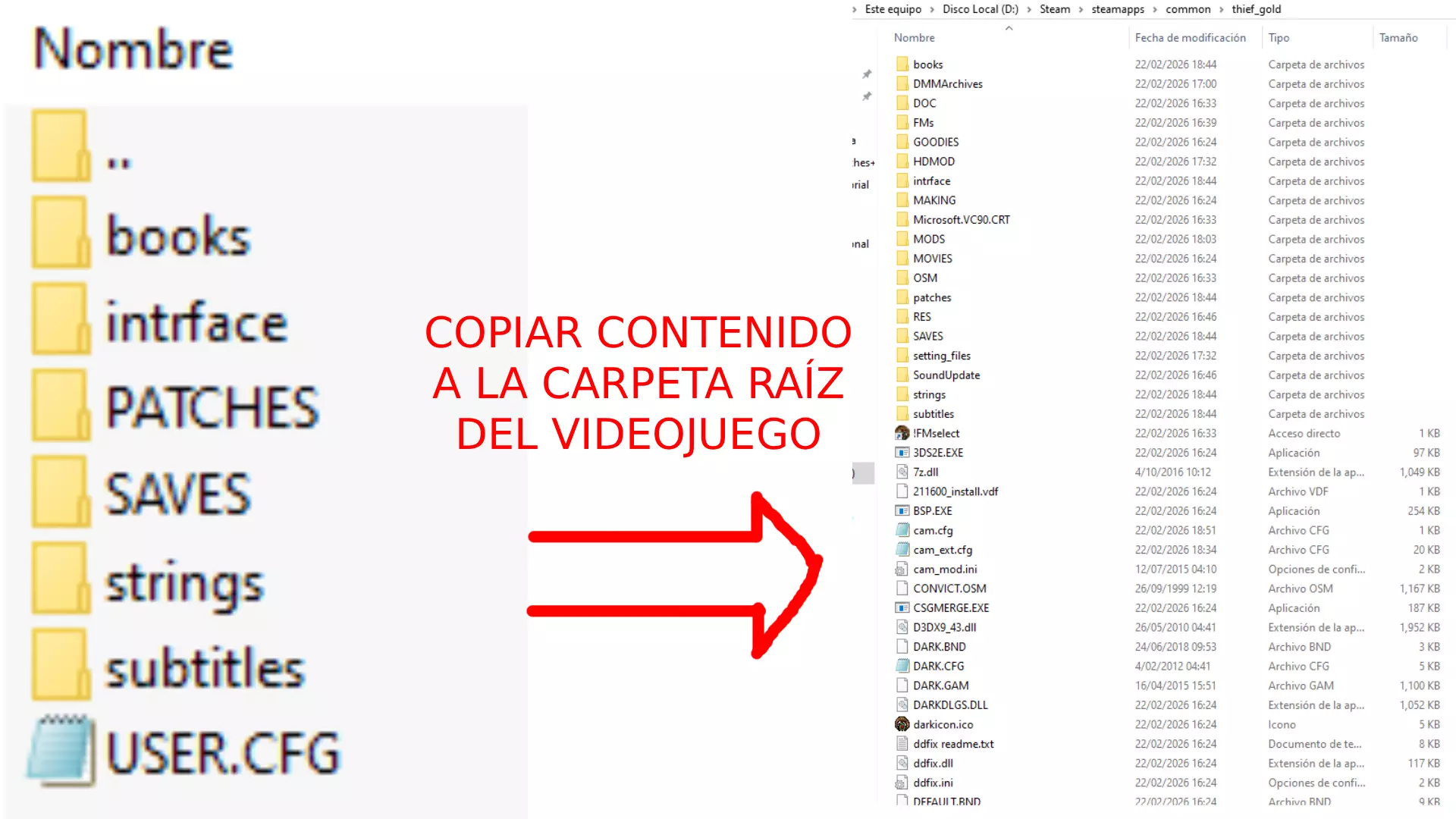Image resolution: width=1456 pixels, height=819 pixels.
Task: Expand the chevron after Steam in breadcrumb
Action: pyautogui.click(x=1081, y=10)
